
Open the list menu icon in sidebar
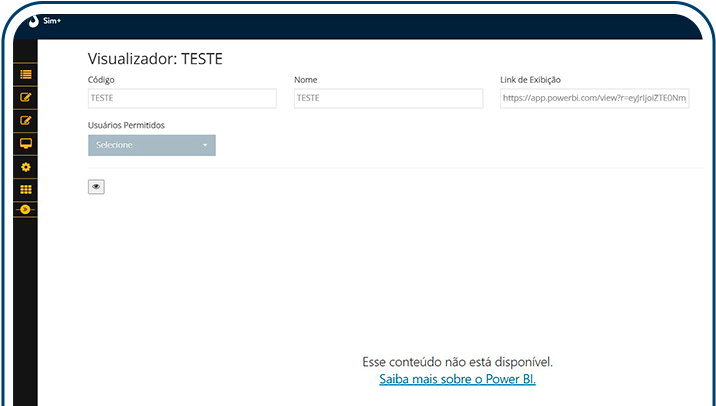pyautogui.click(x=26, y=75)
